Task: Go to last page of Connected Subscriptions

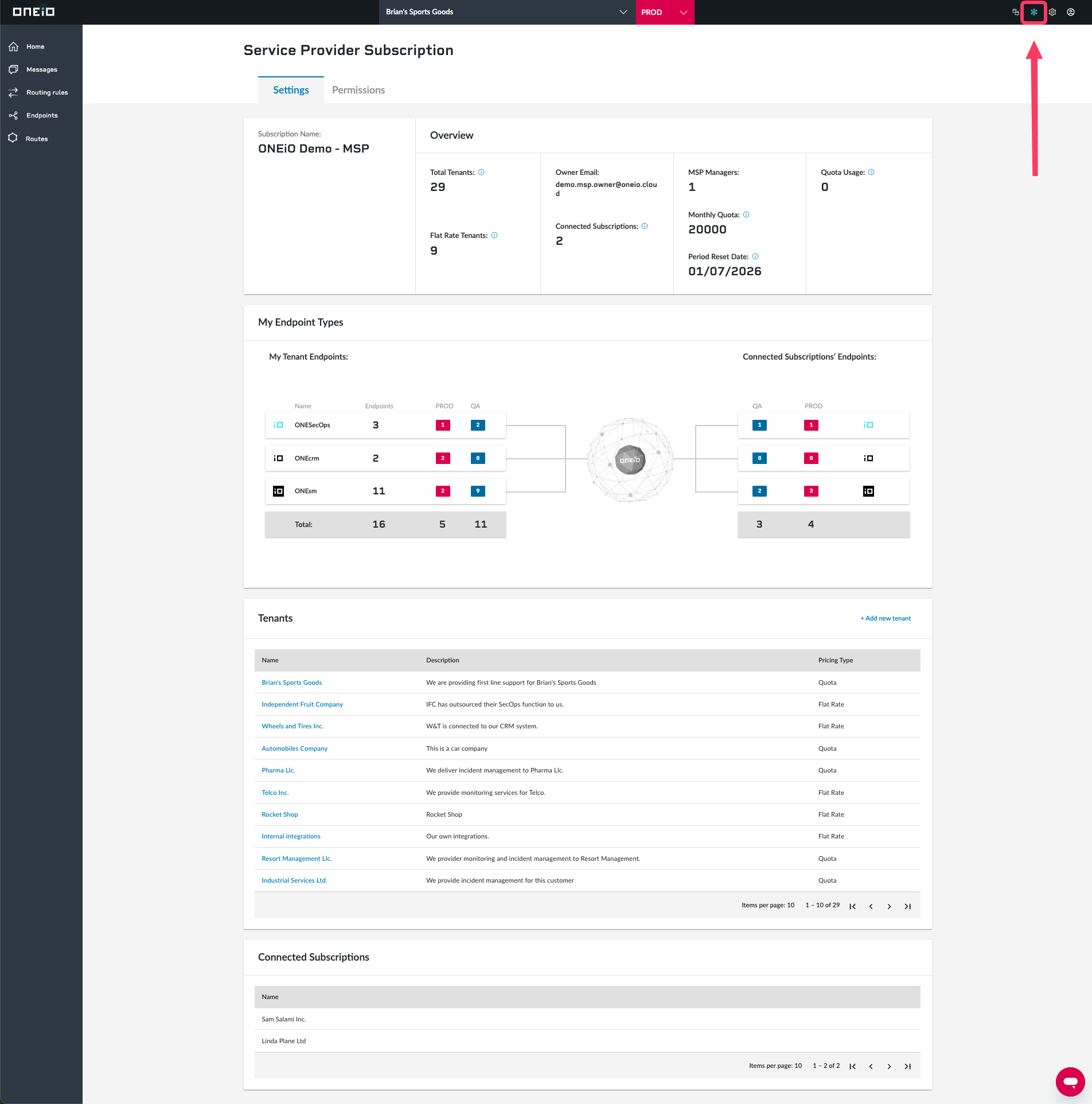Action: point(908,1066)
